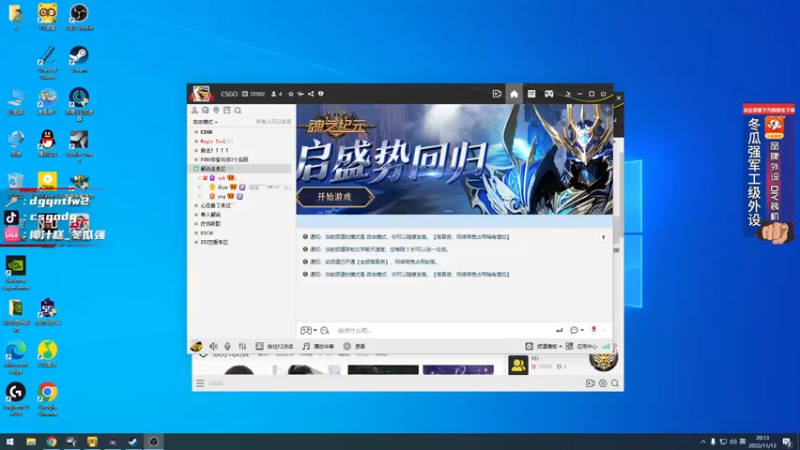Click the video playback icon in YY header
This screenshot has width=800, height=450.
click(496, 94)
